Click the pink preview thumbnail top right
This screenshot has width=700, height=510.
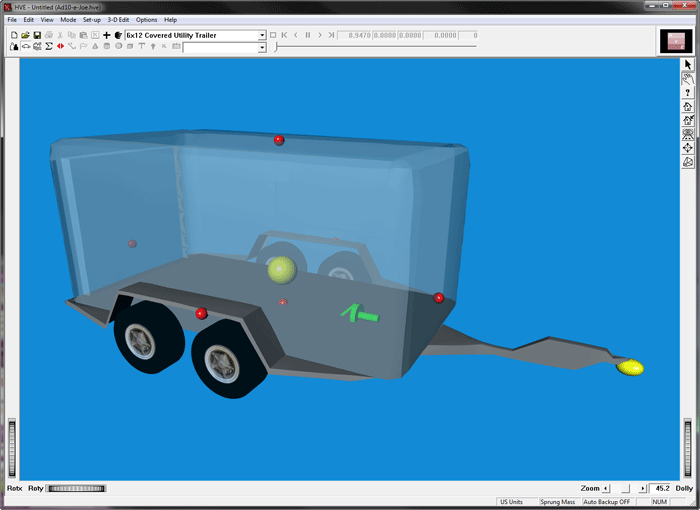676,41
